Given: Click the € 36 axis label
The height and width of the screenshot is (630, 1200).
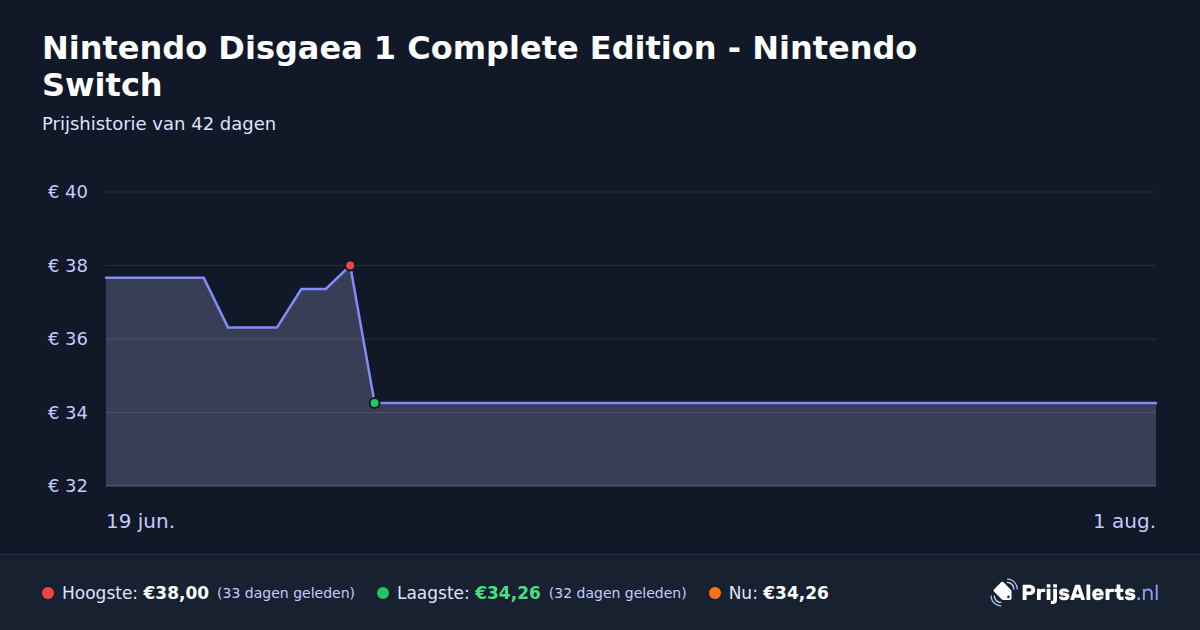Looking at the screenshot, I should [68, 339].
